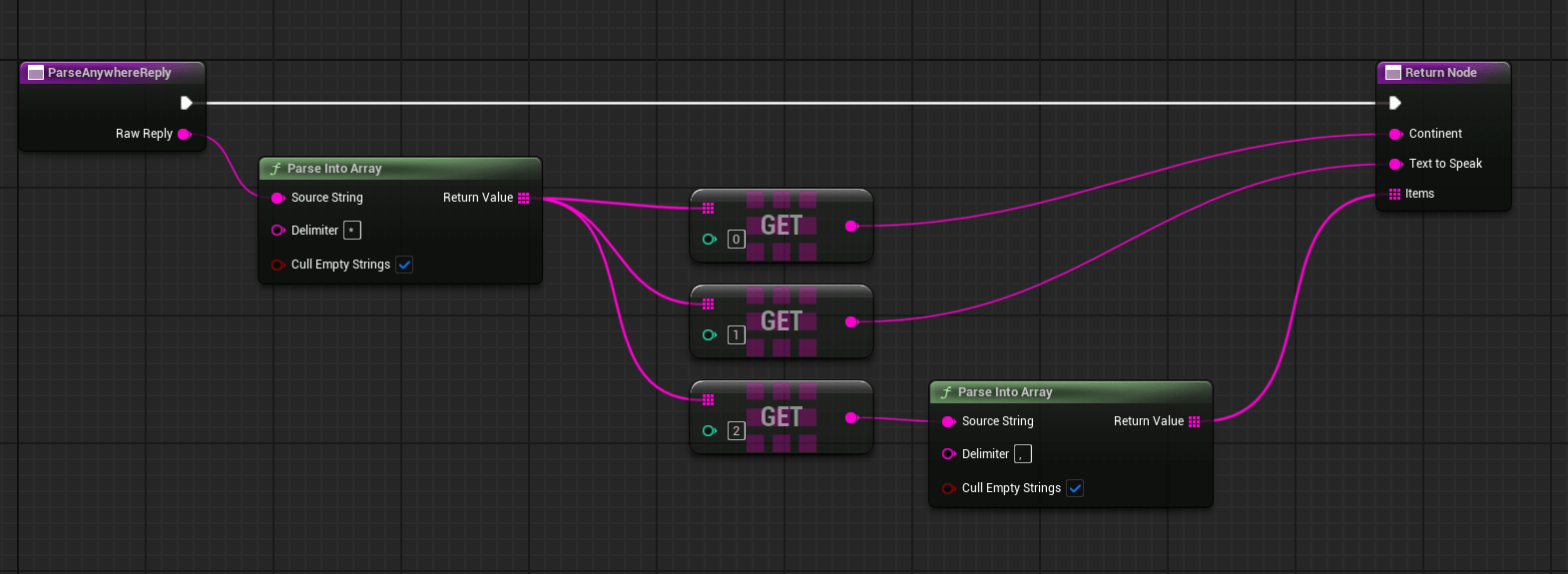The height and width of the screenshot is (574, 1568).
Task: Click Source String pin on second Parse Into Array
Action: coord(949,421)
